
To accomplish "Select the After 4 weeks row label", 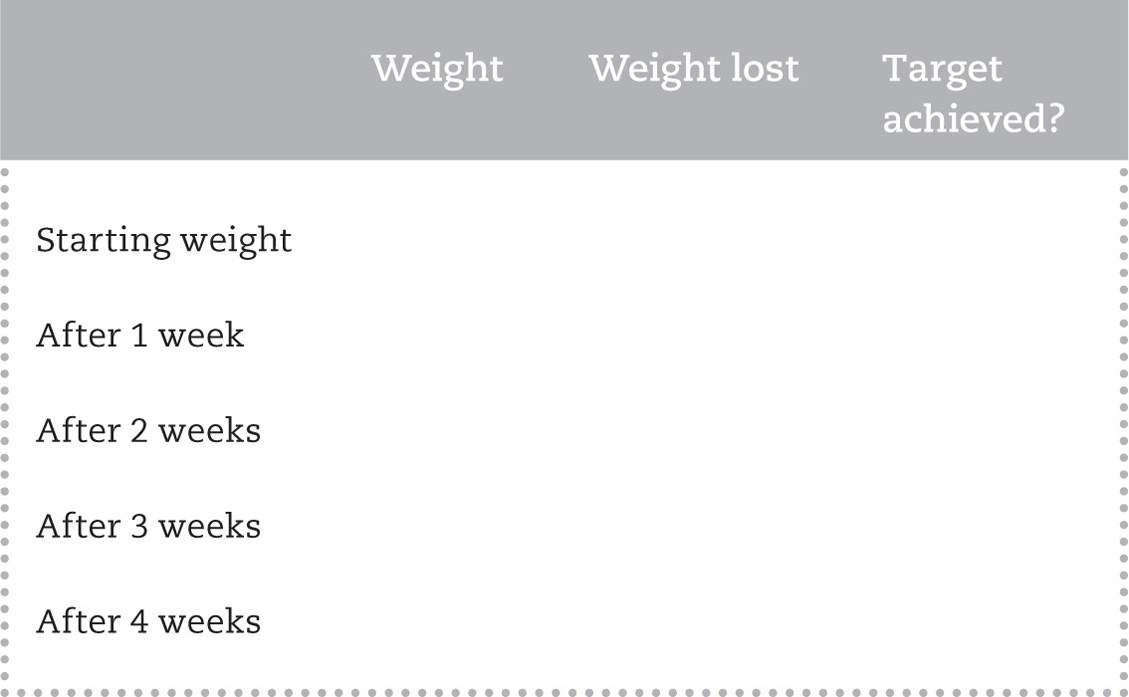I will pos(148,622).
